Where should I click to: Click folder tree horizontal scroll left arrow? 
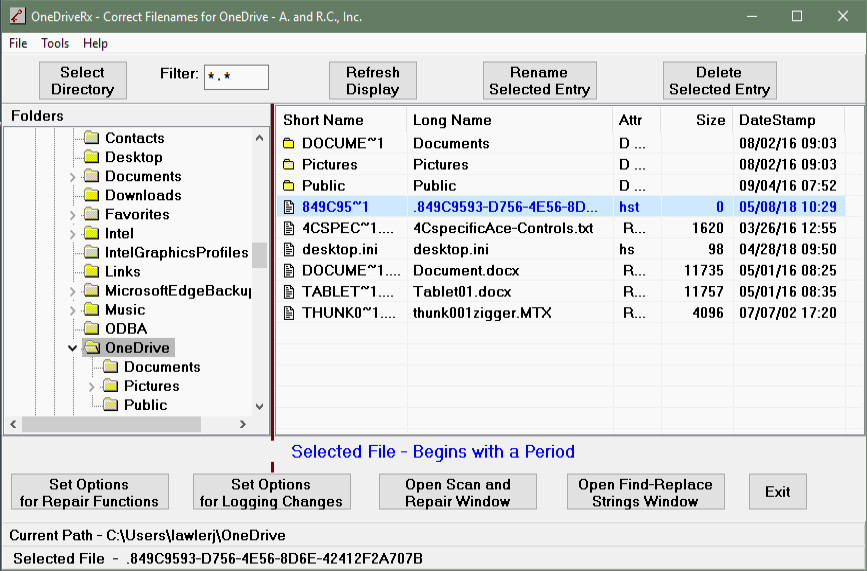(x=13, y=425)
